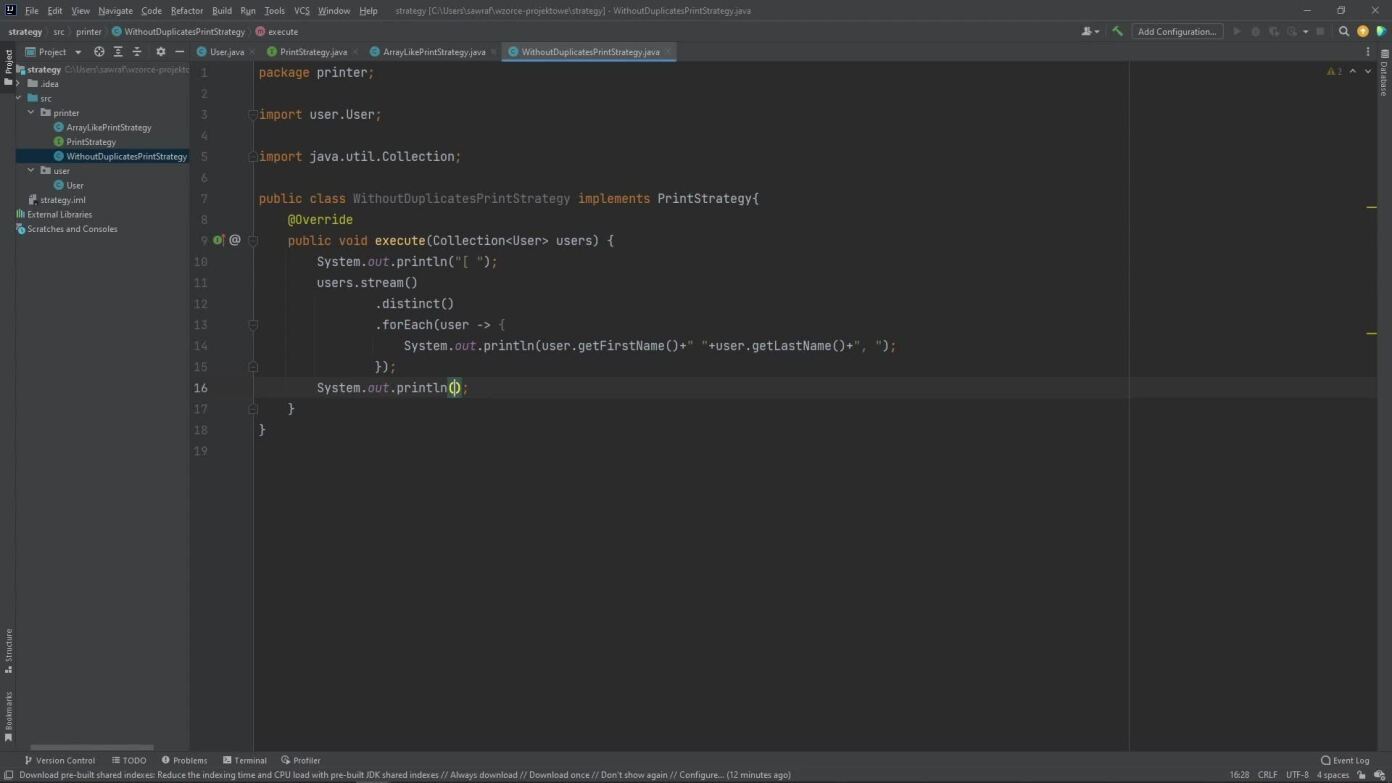Switch to ArrayLikePrintStrategy.java tab
The height and width of the screenshot is (783, 1392).
click(x=434, y=52)
